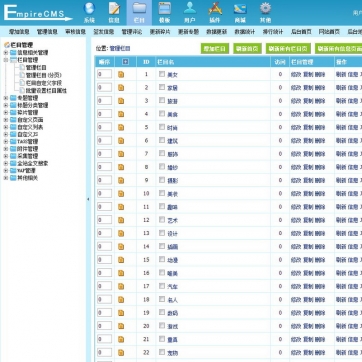Click orange page icon in row ID 12
The height and width of the screenshot is (362, 362).
point(121,220)
